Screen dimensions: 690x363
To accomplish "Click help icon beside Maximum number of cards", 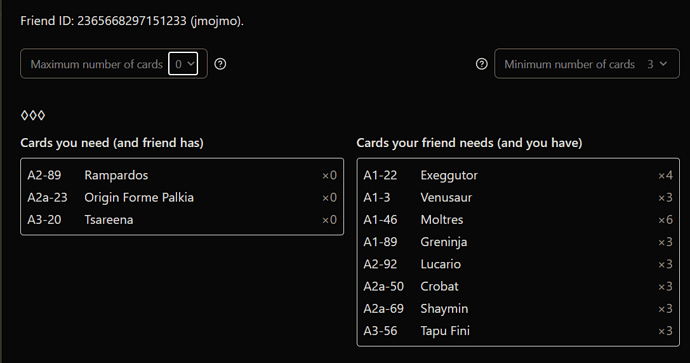I will [220, 64].
